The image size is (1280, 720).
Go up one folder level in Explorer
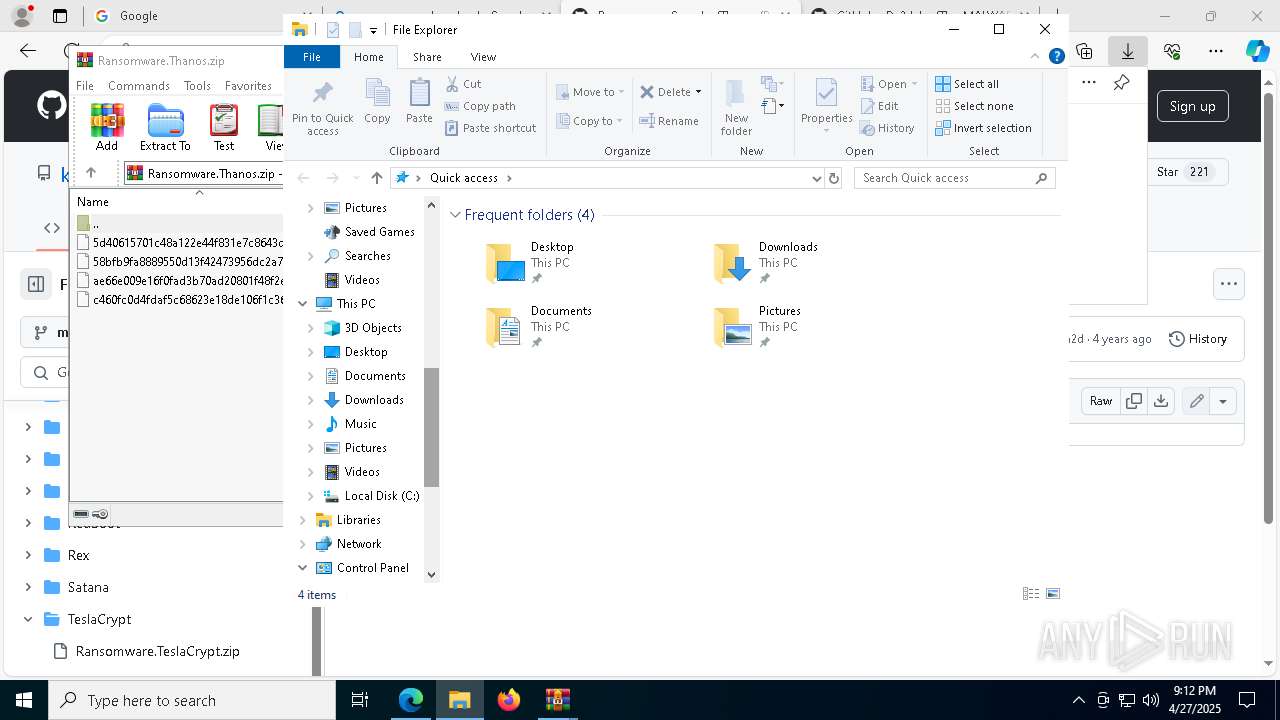click(x=376, y=178)
